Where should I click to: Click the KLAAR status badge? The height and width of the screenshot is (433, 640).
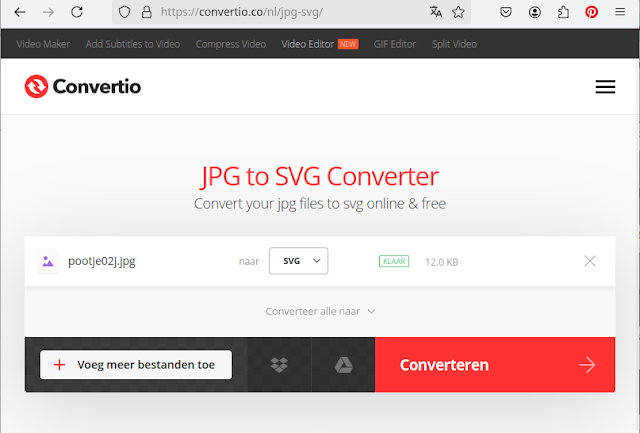[x=394, y=261]
